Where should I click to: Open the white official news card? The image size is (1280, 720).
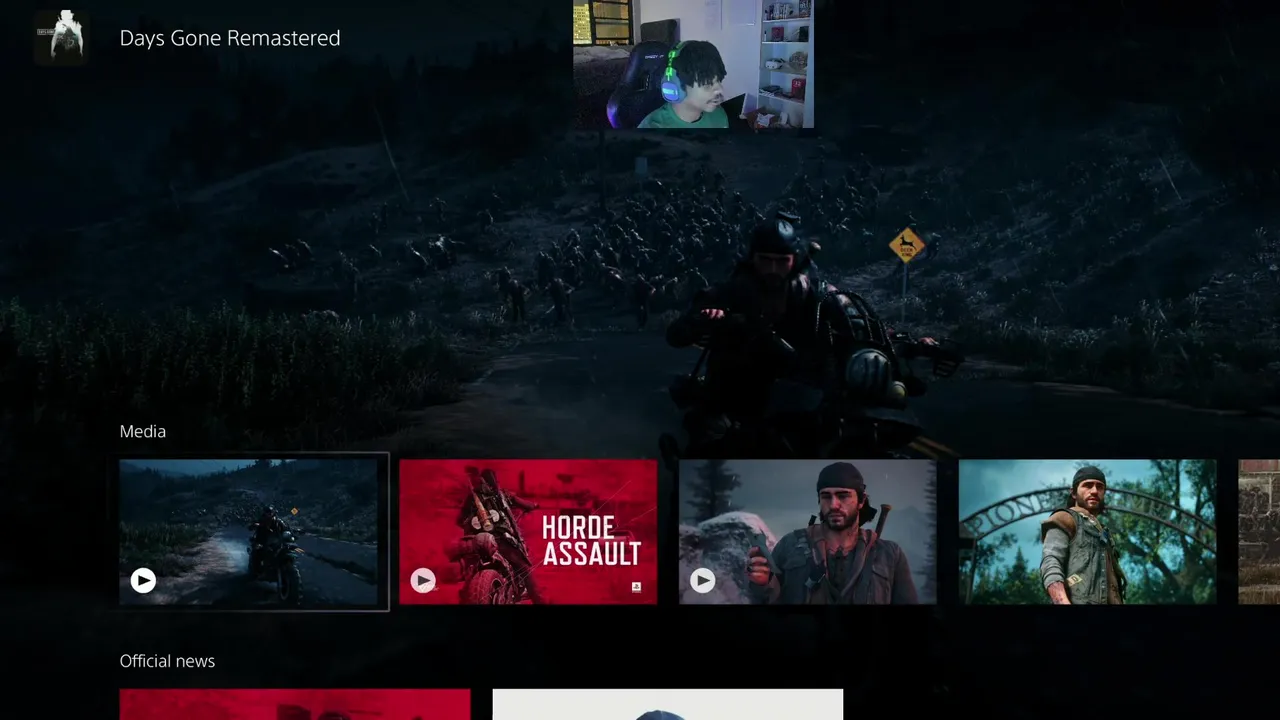pyautogui.click(x=668, y=704)
